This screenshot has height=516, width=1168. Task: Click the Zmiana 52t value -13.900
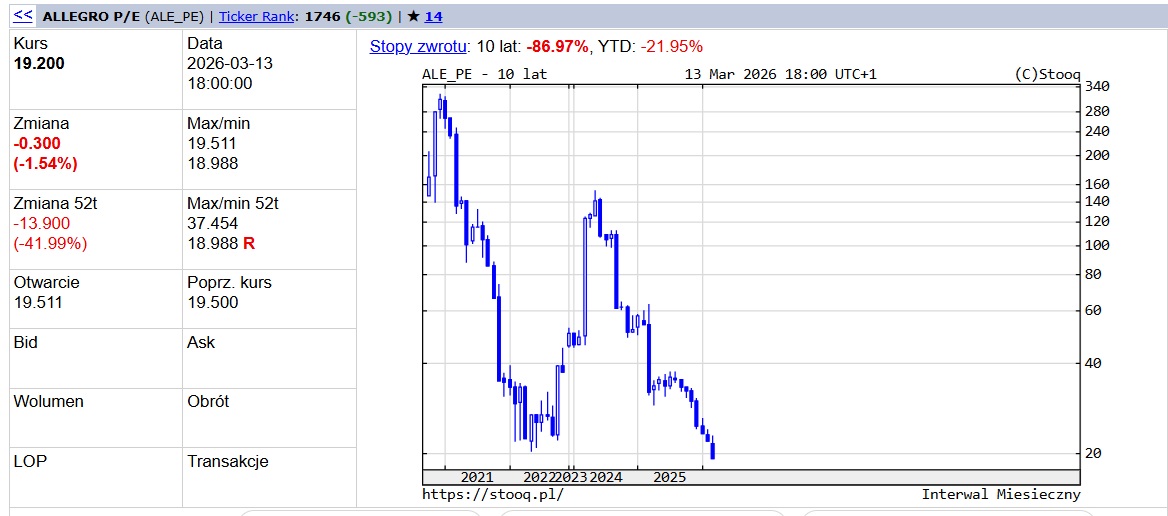42,223
